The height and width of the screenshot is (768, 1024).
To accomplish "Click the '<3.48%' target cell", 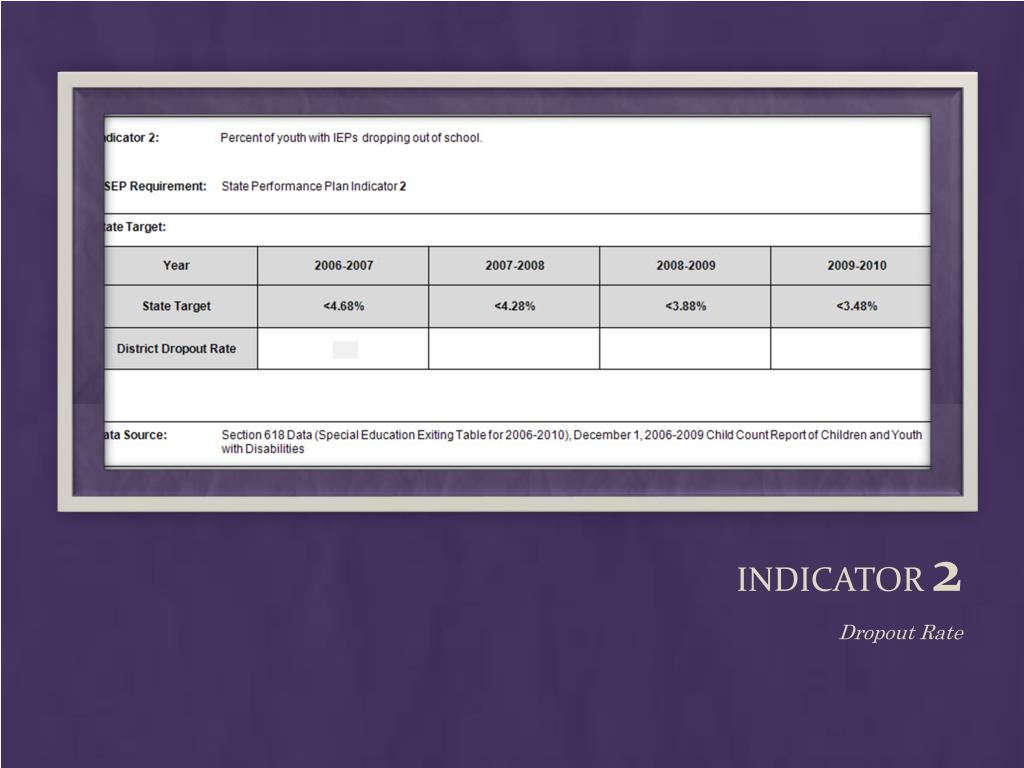I will pos(851,306).
